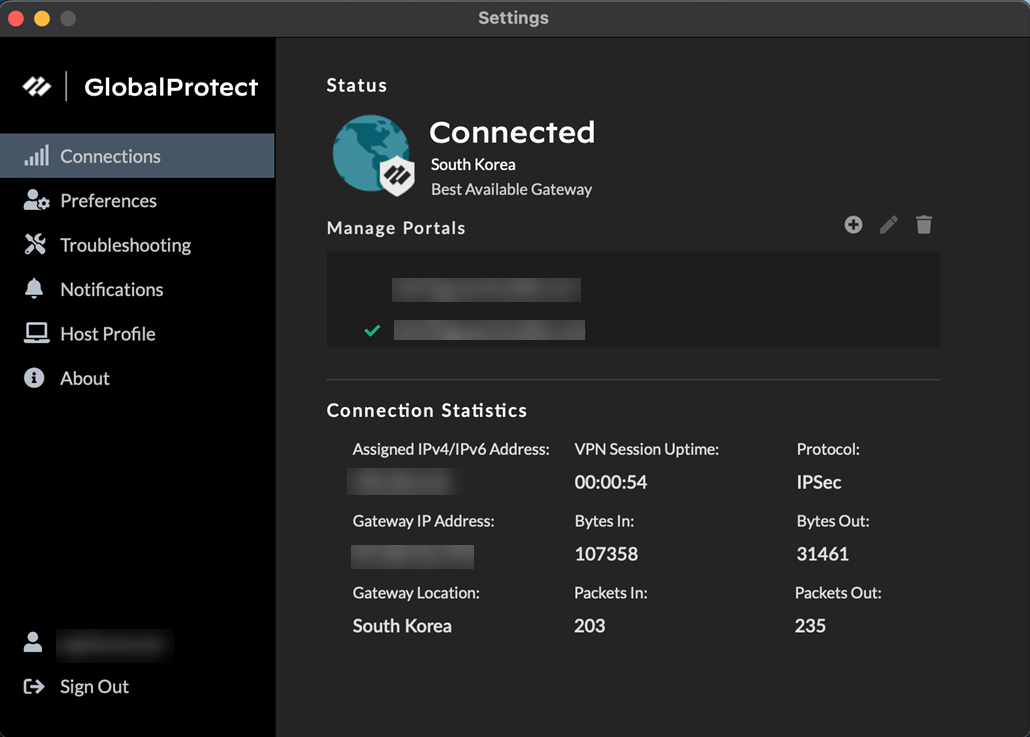
Task: Click the Notifications bell icon
Action: pyautogui.click(x=34, y=289)
